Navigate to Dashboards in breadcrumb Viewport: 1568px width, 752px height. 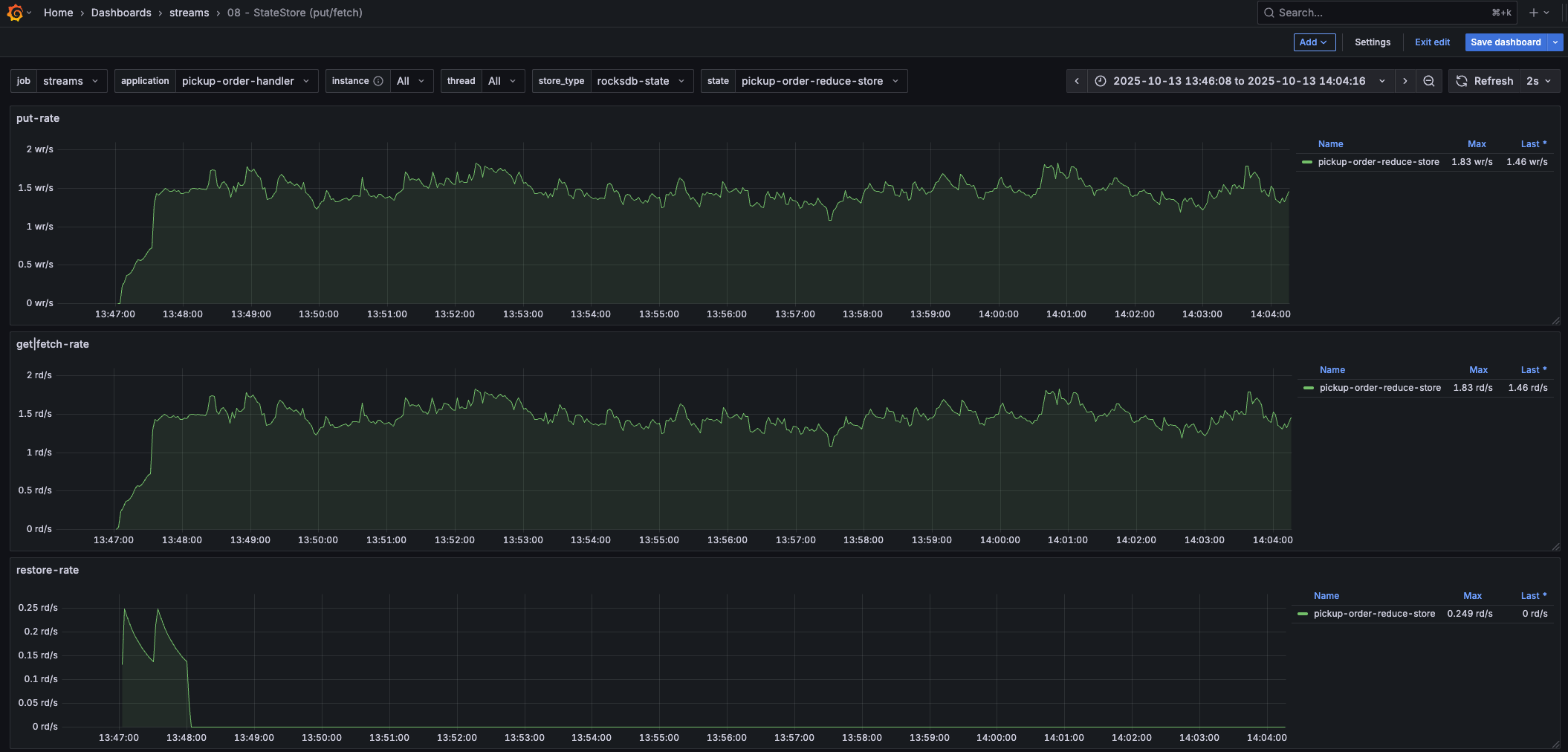pos(121,13)
